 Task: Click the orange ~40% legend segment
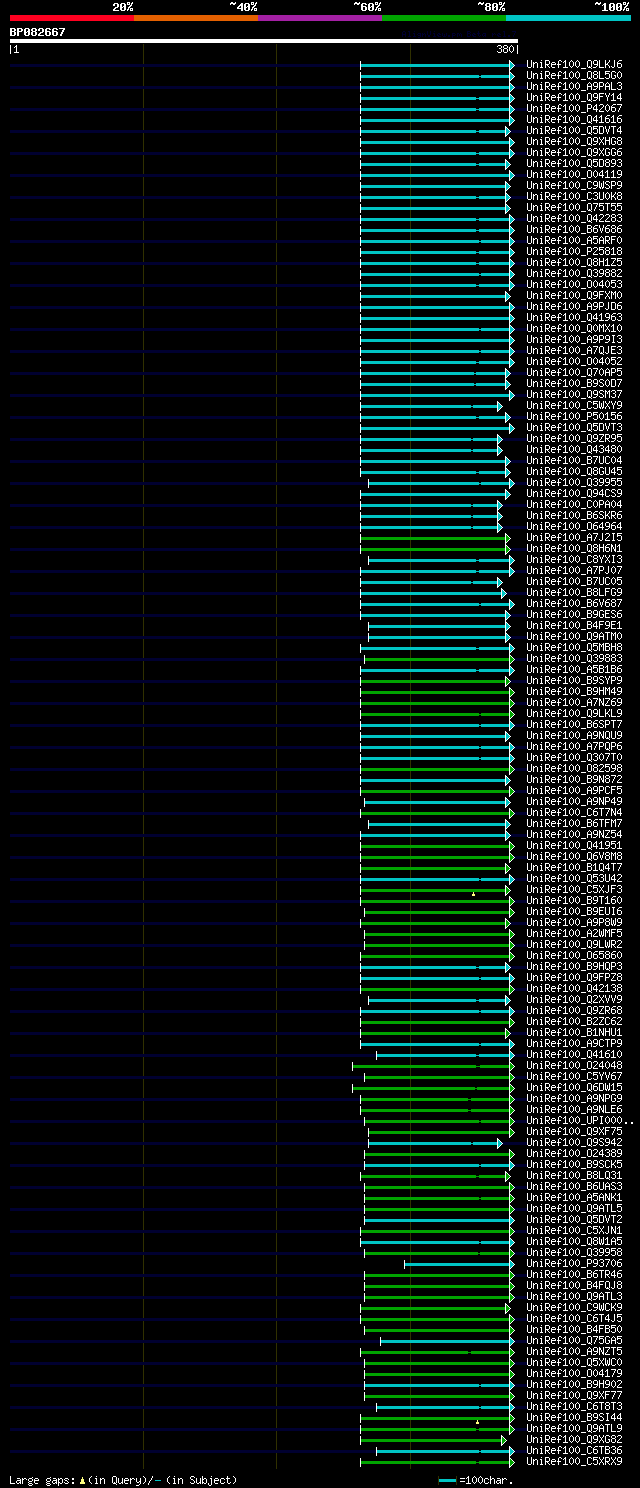click(x=195, y=17)
